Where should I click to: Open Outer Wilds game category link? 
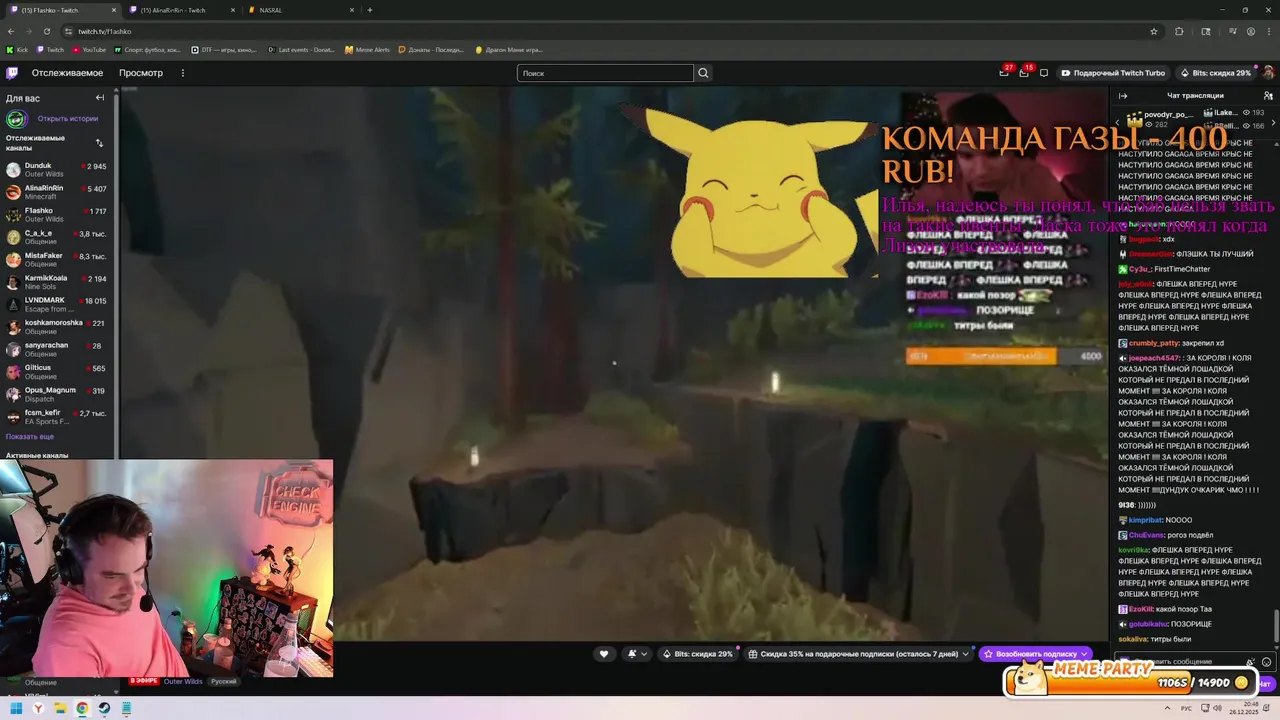[x=183, y=682]
